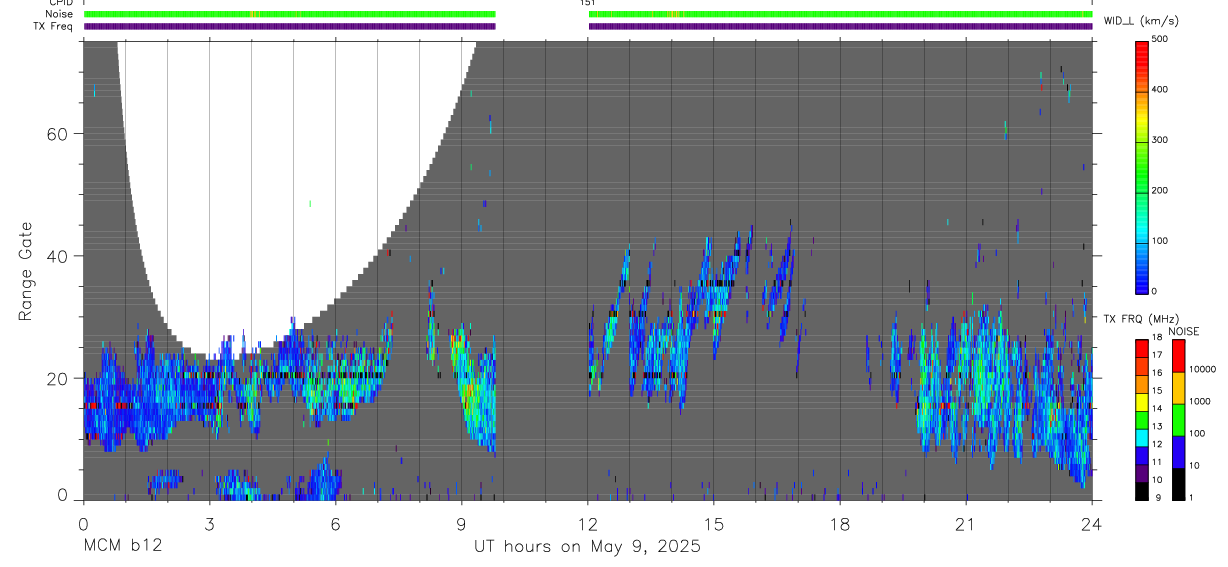The image size is (1228, 567).
Task: Click the 12 tick on UT hours axis
Action: pyautogui.click(x=588, y=523)
